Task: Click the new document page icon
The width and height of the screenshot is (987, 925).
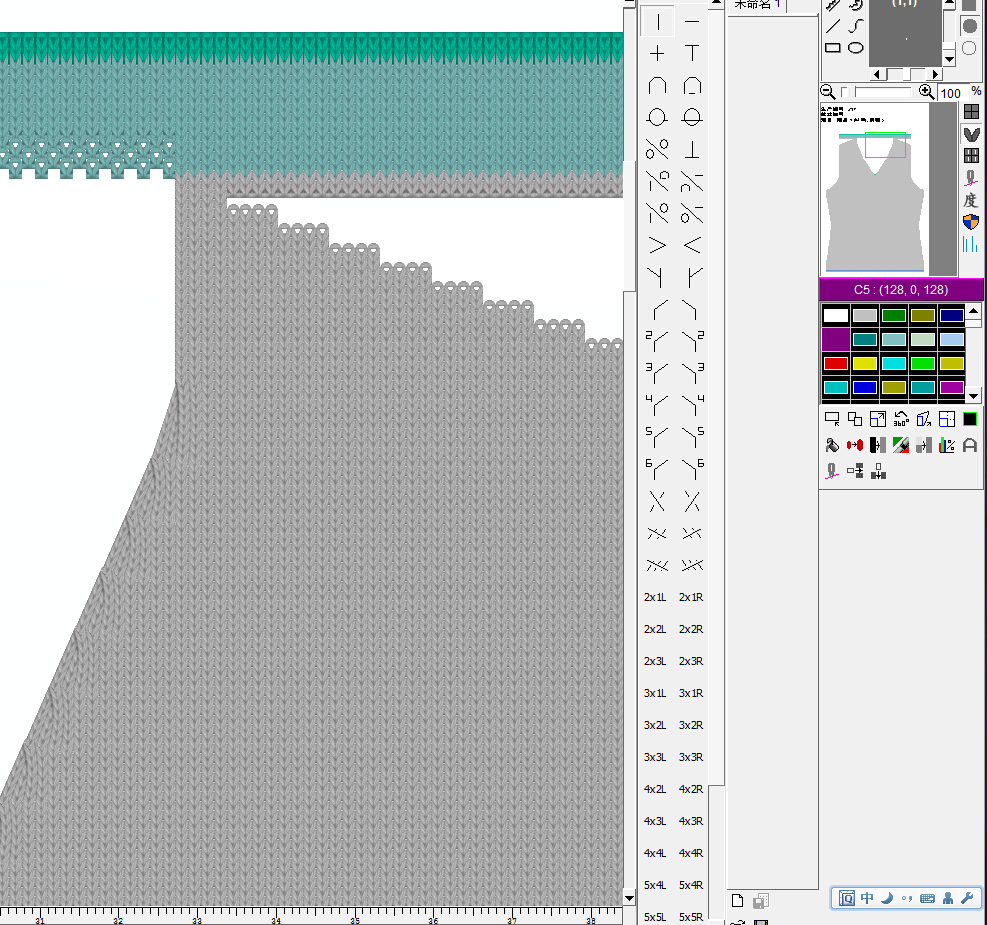Action: click(x=738, y=900)
